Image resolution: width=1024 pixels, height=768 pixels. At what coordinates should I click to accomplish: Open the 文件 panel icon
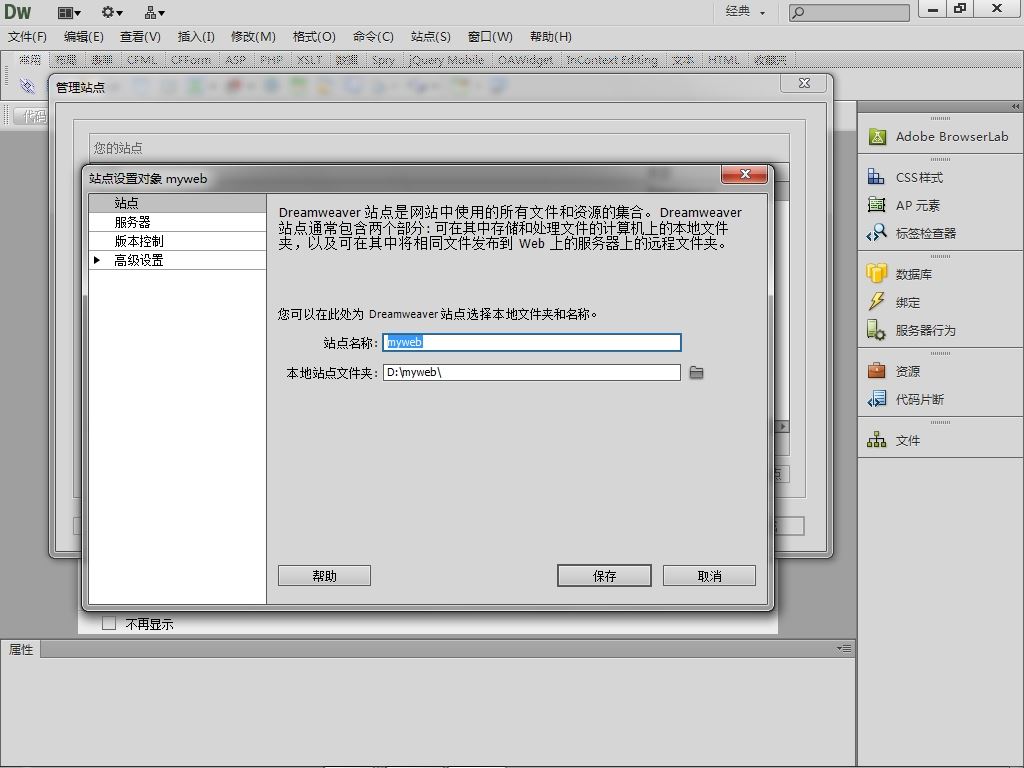(876, 440)
